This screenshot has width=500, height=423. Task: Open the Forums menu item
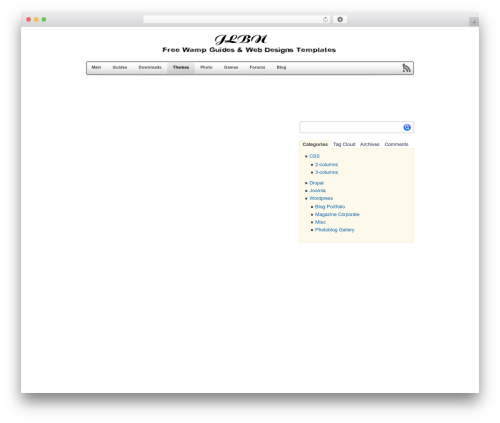(257, 67)
